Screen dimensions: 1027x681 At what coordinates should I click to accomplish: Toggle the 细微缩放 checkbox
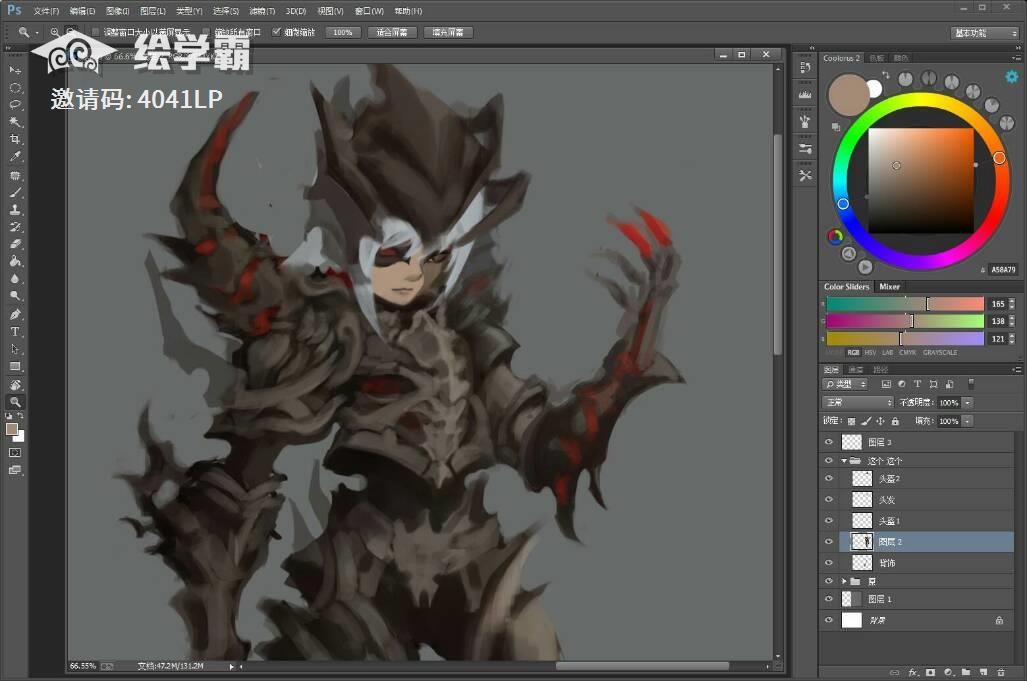point(276,31)
